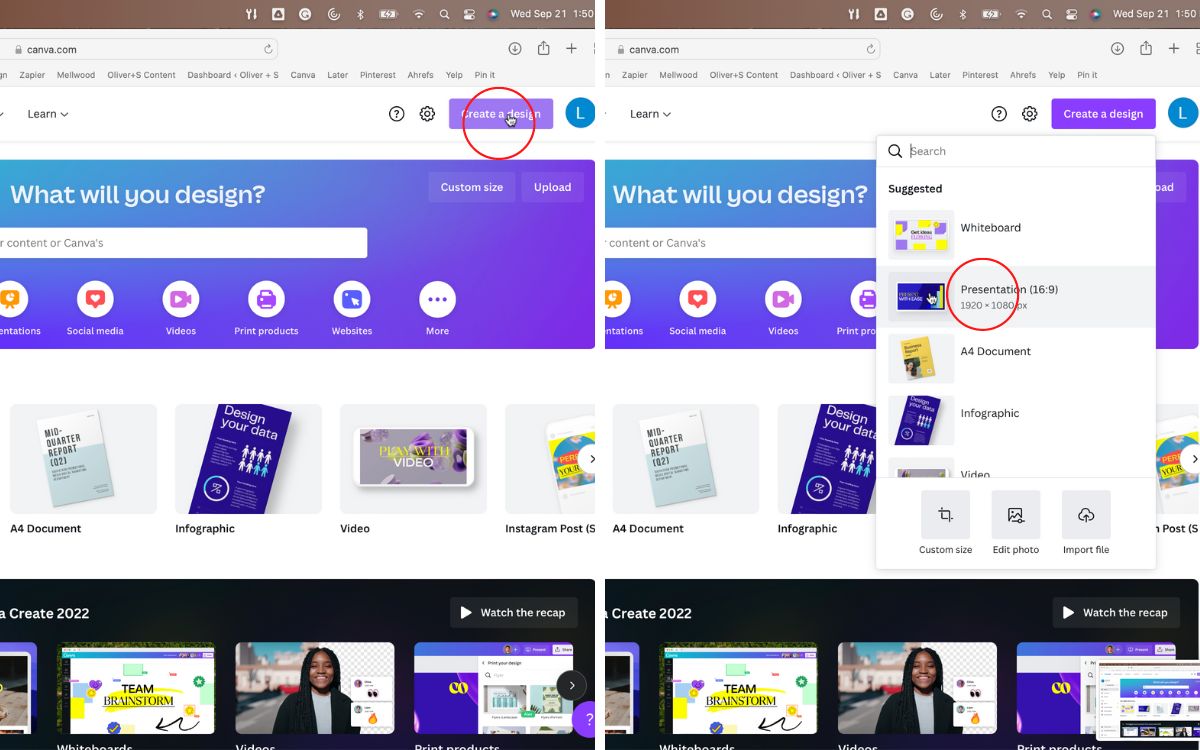Click the Print products category icon

266,300
